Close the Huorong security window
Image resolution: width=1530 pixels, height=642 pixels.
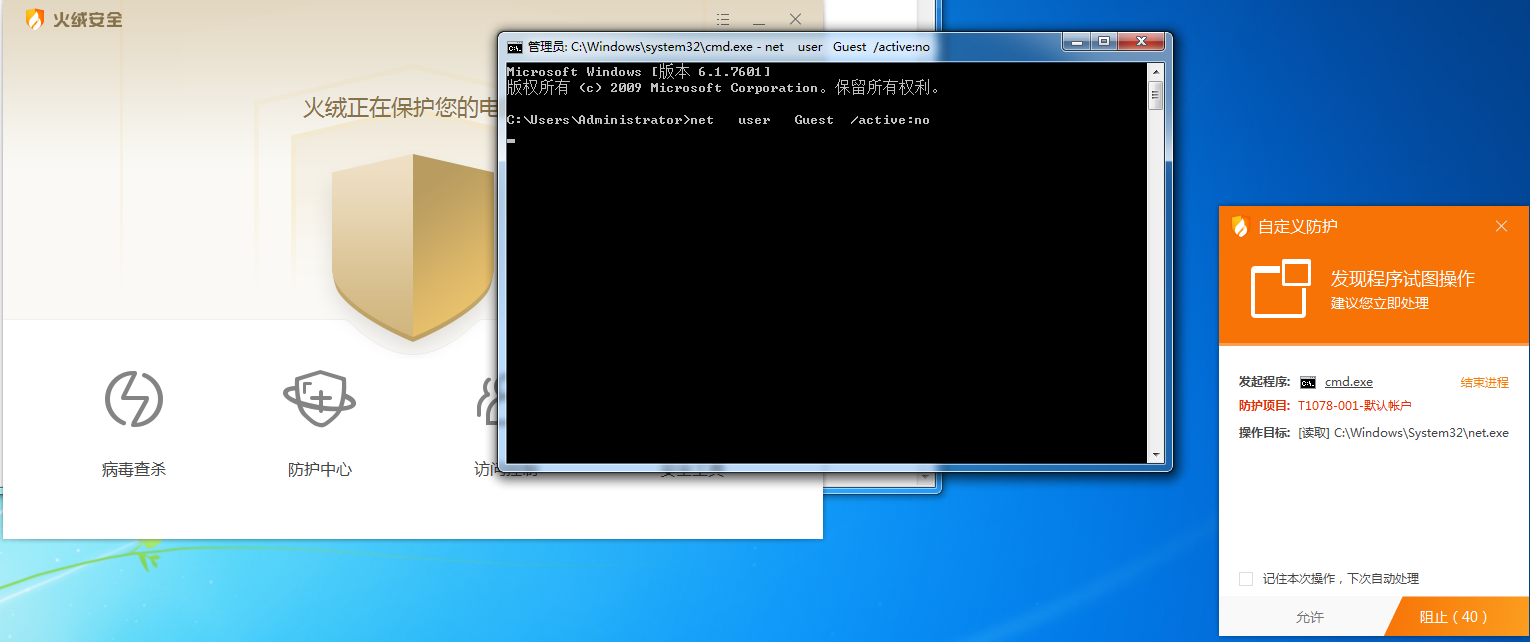[795, 19]
